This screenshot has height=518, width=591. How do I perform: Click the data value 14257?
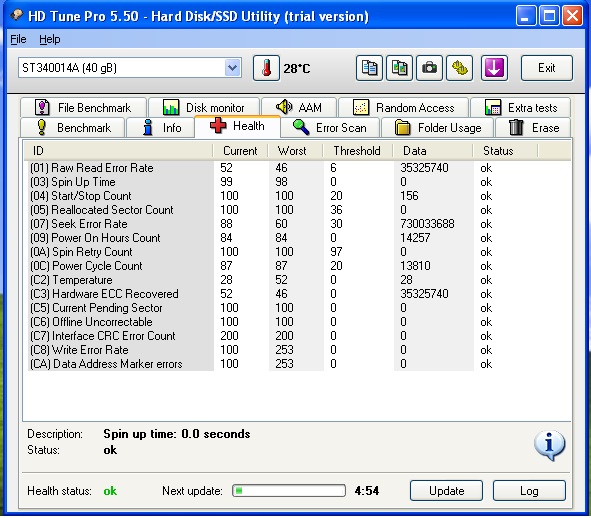pyautogui.click(x=415, y=238)
